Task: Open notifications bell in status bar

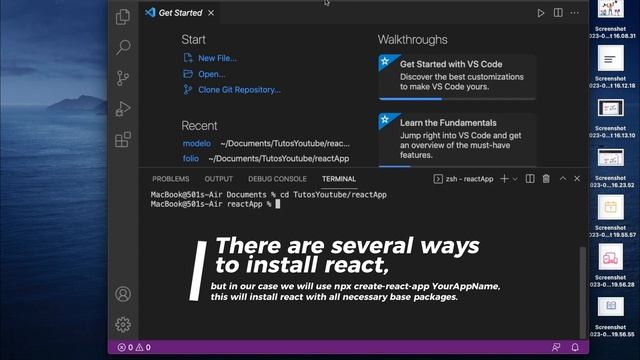Action: click(x=575, y=347)
